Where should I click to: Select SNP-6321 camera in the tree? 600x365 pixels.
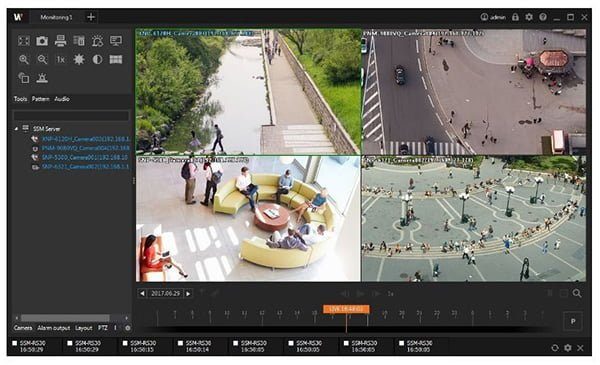point(84,167)
